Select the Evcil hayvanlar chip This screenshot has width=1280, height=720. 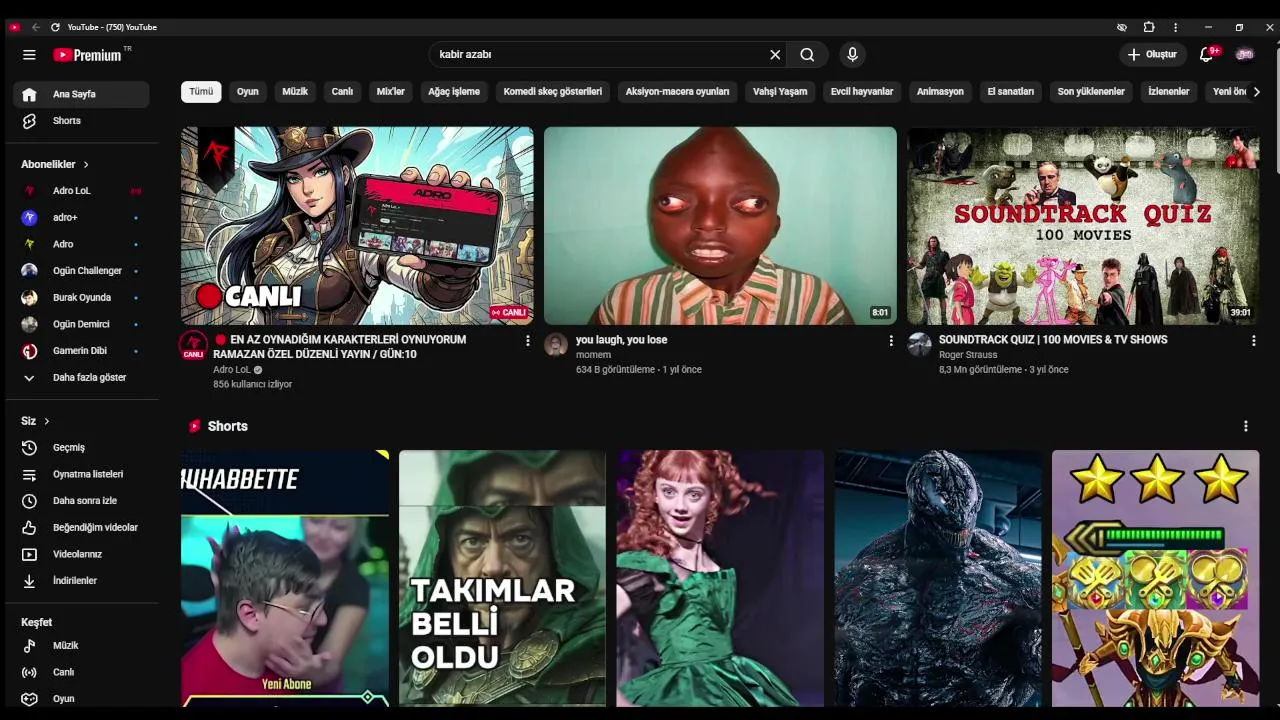coord(862,91)
